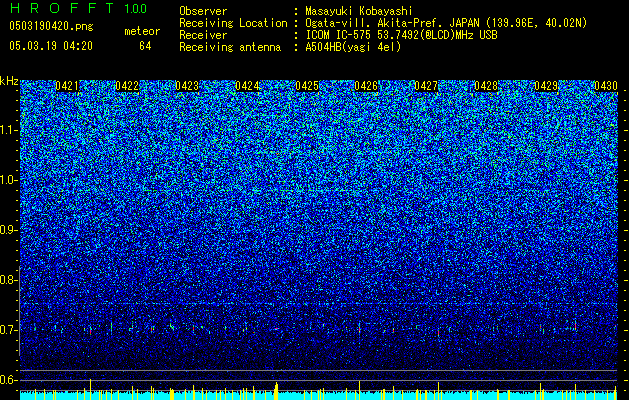The height and width of the screenshot is (400, 629).
Task: Click the 1.0 frequency axis label
Action: tap(9, 181)
